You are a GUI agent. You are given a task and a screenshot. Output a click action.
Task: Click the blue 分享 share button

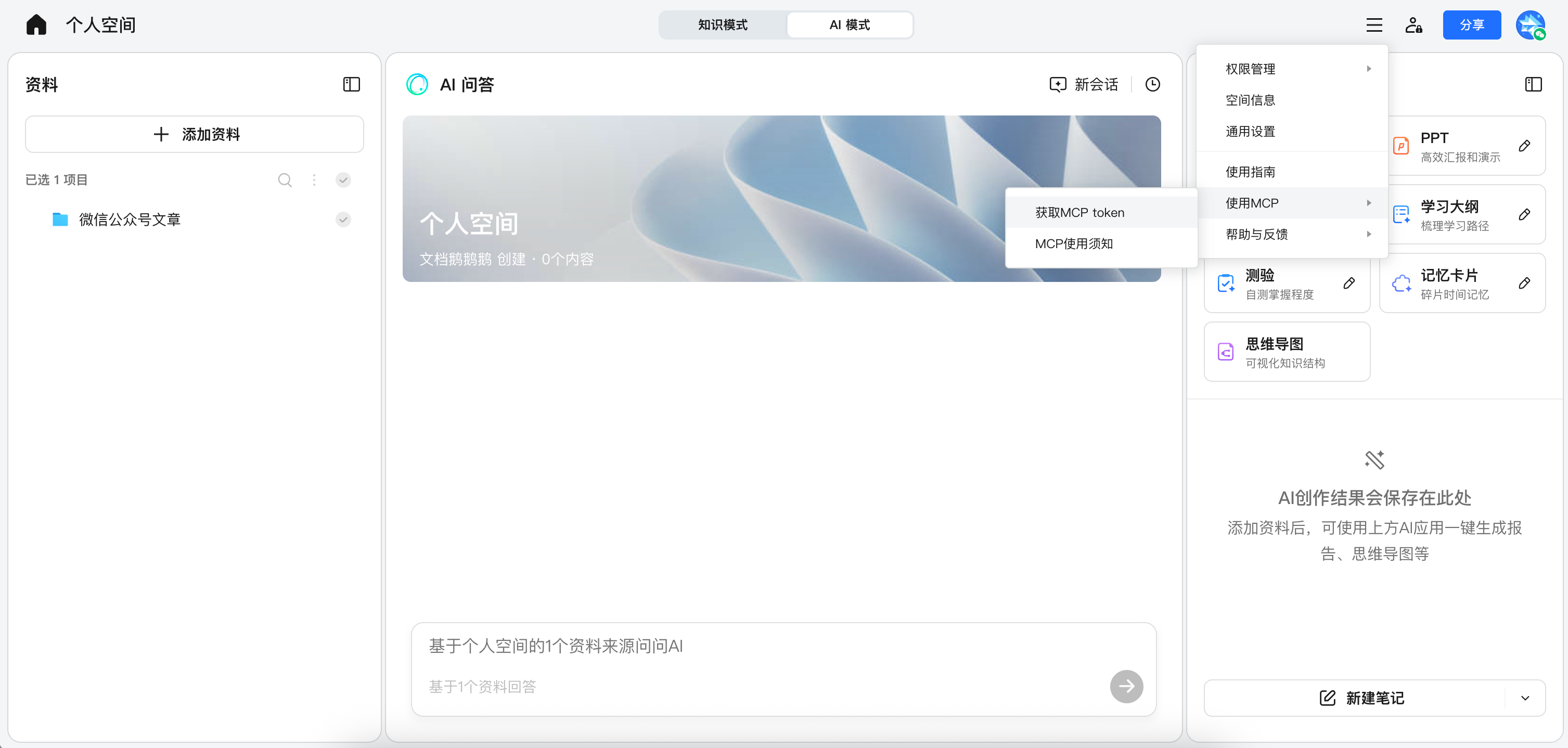click(x=1472, y=25)
